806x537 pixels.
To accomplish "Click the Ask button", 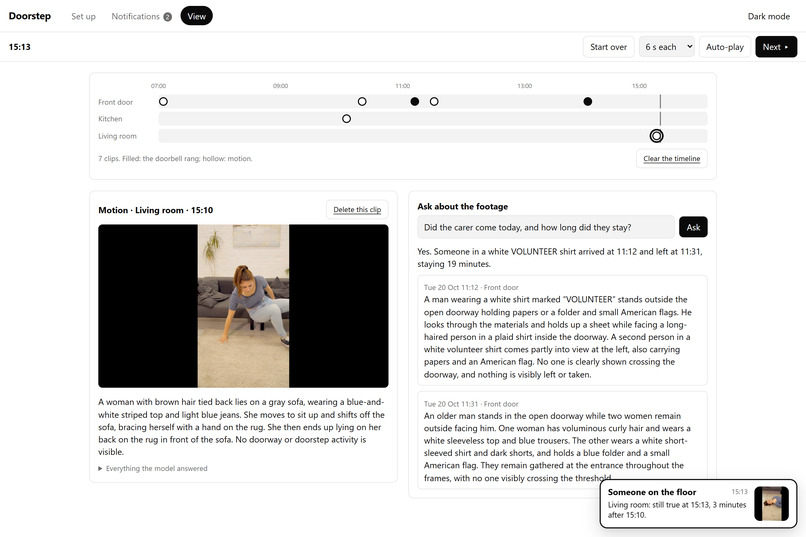I will click(693, 227).
